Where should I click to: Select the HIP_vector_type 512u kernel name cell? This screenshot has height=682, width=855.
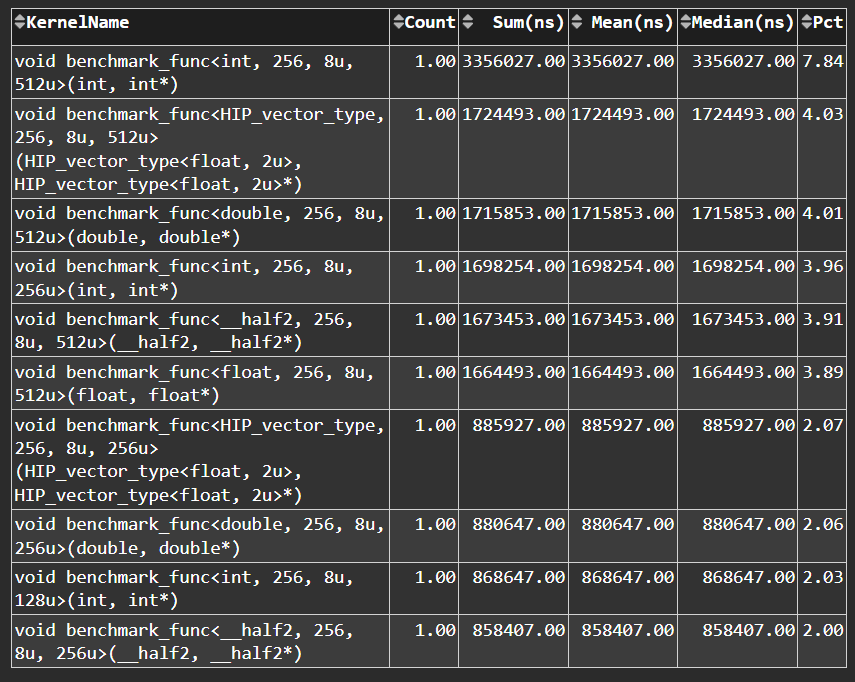[x=199, y=148]
